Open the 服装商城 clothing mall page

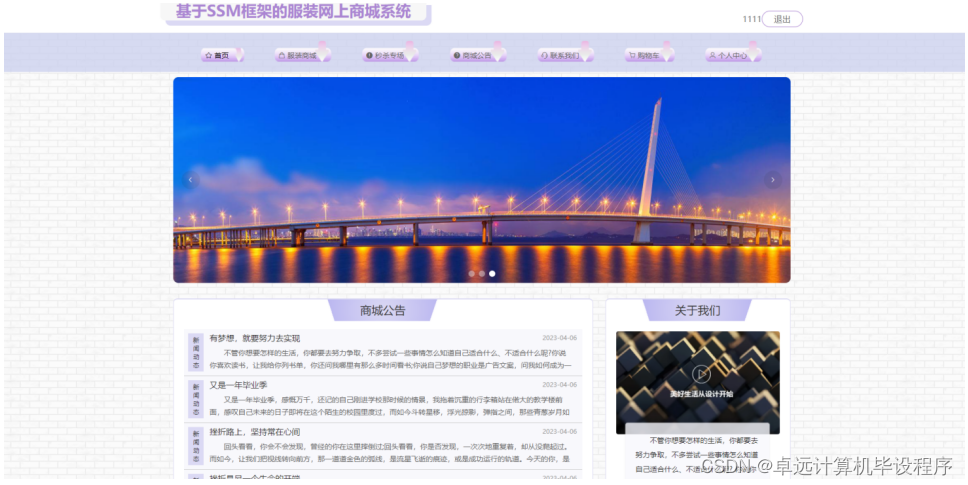pyautogui.click(x=302, y=55)
